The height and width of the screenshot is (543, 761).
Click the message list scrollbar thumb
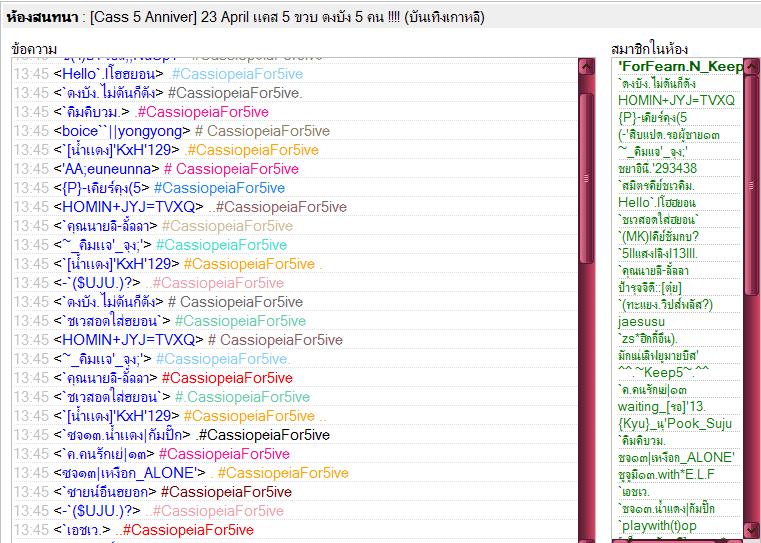click(587, 178)
